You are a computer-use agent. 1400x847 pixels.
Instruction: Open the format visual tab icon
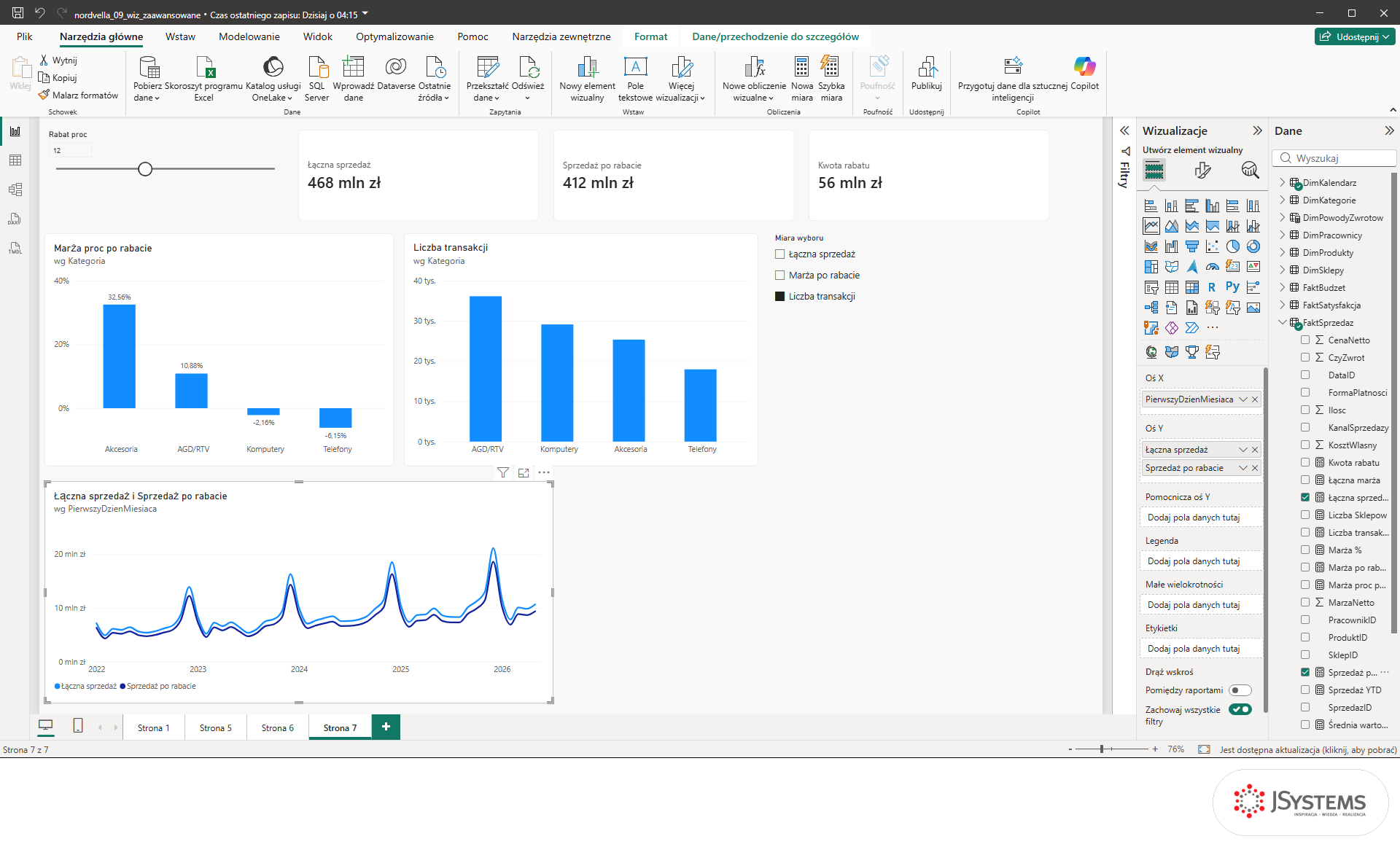point(1202,170)
